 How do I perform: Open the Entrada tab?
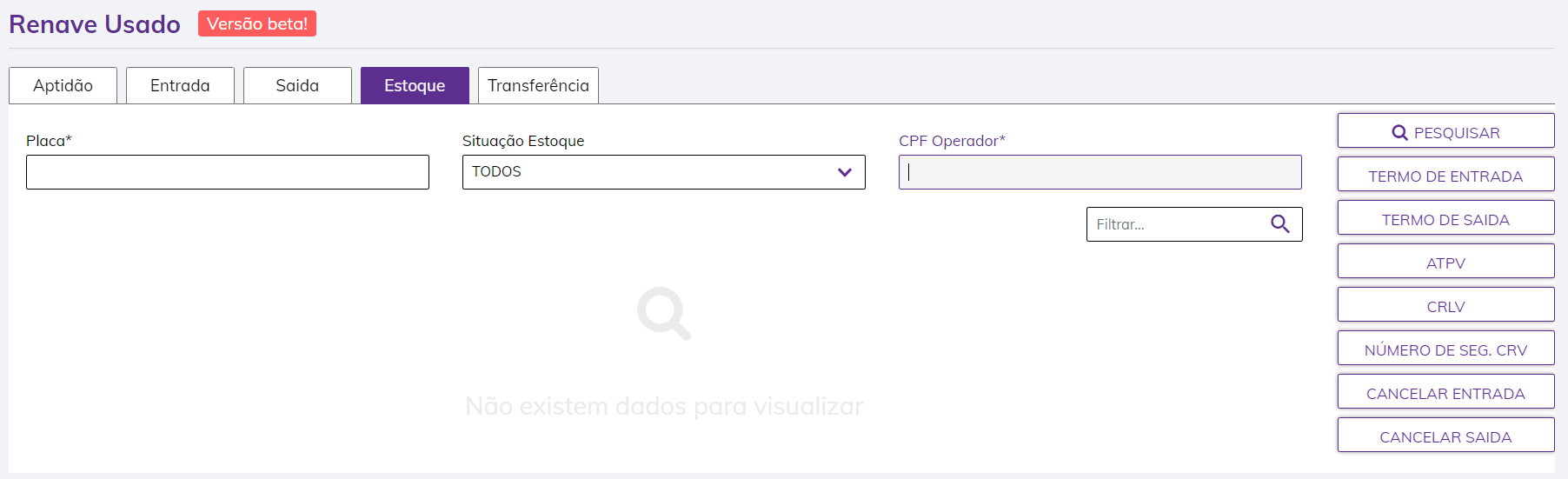[180, 85]
